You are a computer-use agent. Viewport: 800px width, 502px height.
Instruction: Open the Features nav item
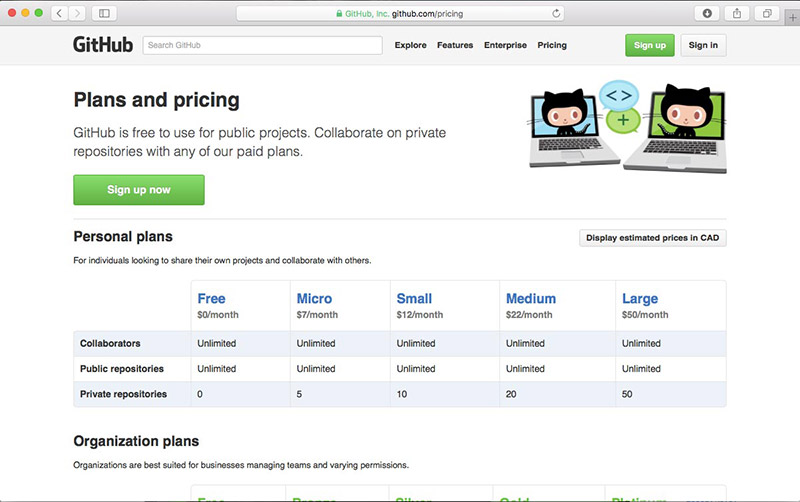coord(455,45)
